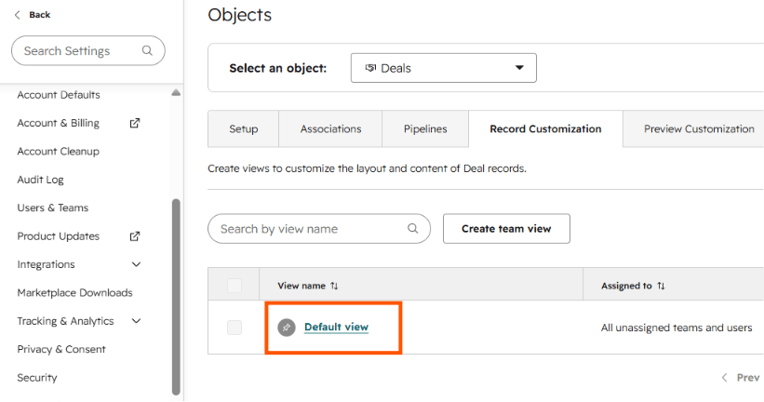Focus the Search by view name field
Image resolution: width=764 pixels, height=402 pixels.
pos(319,229)
